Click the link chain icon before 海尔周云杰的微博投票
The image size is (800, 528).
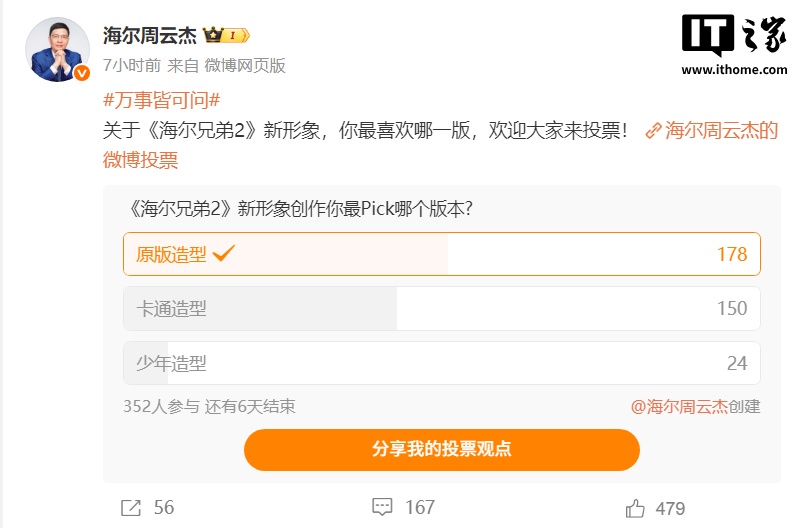point(653,131)
